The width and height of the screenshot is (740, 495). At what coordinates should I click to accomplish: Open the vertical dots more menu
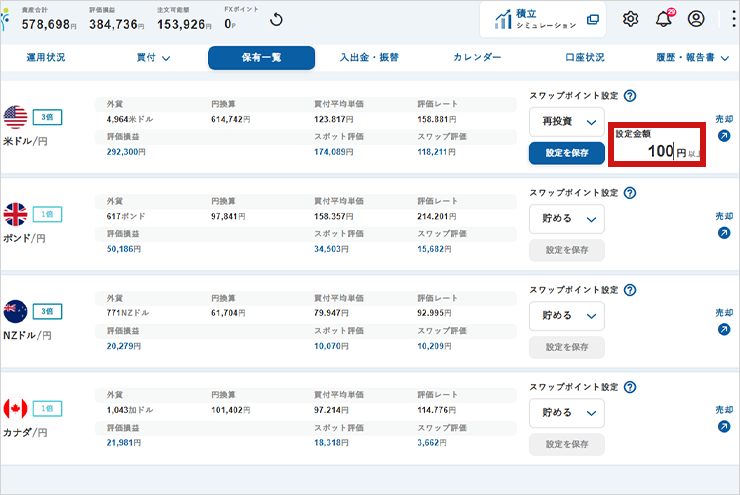click(x=733, y=19)
